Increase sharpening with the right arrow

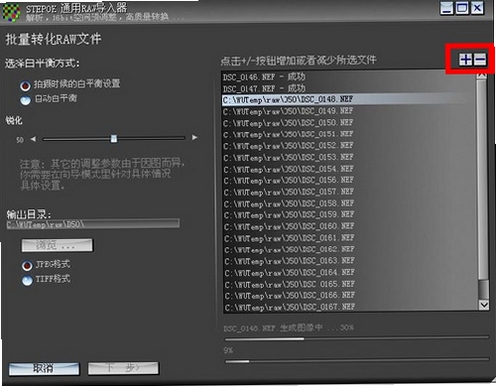[x=194, y=137]
